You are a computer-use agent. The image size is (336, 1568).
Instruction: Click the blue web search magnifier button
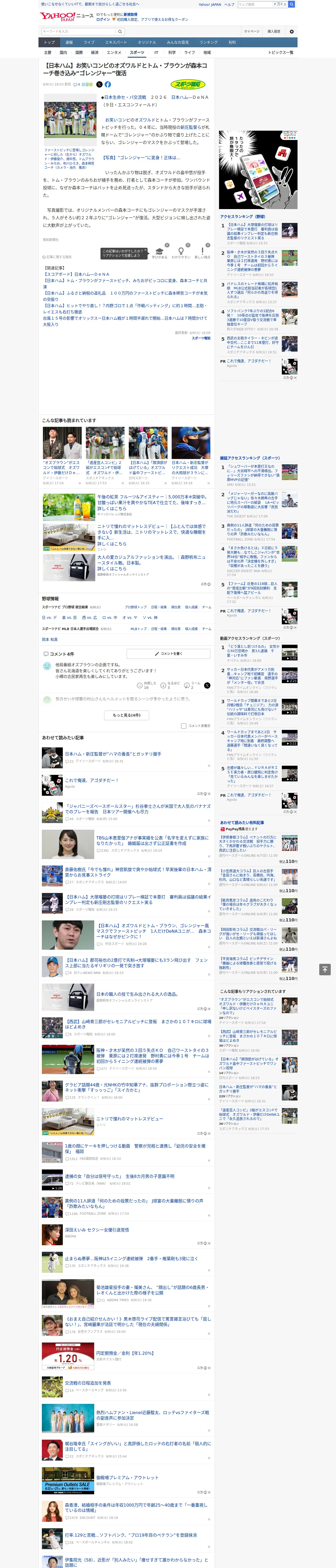click(x=292, y=4)
